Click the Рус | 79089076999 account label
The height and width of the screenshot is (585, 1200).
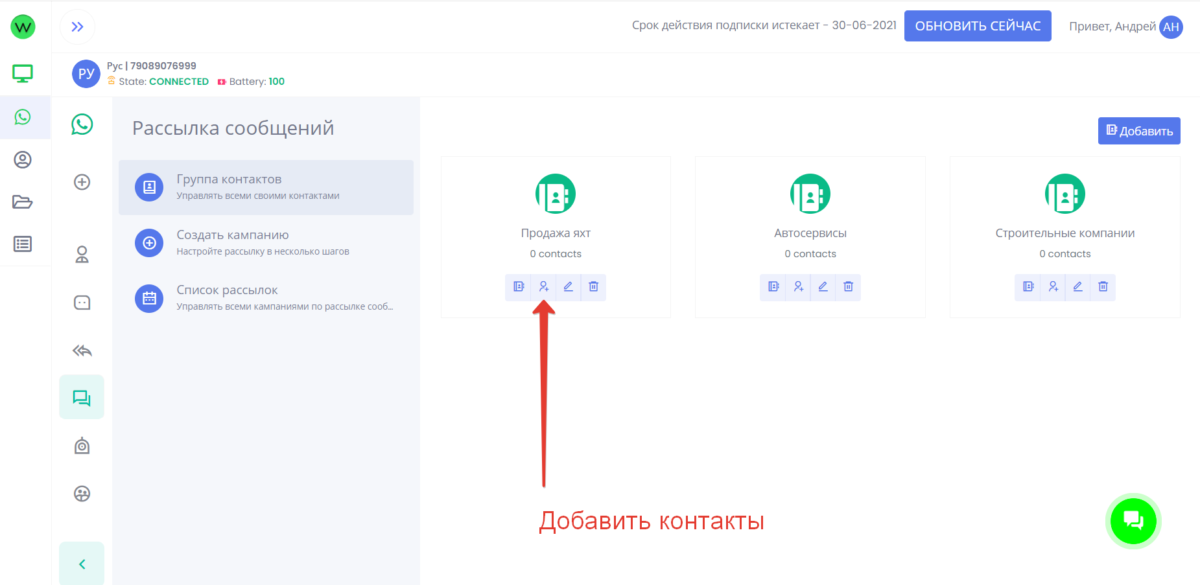pyautogui.click(x=151, y=66)
